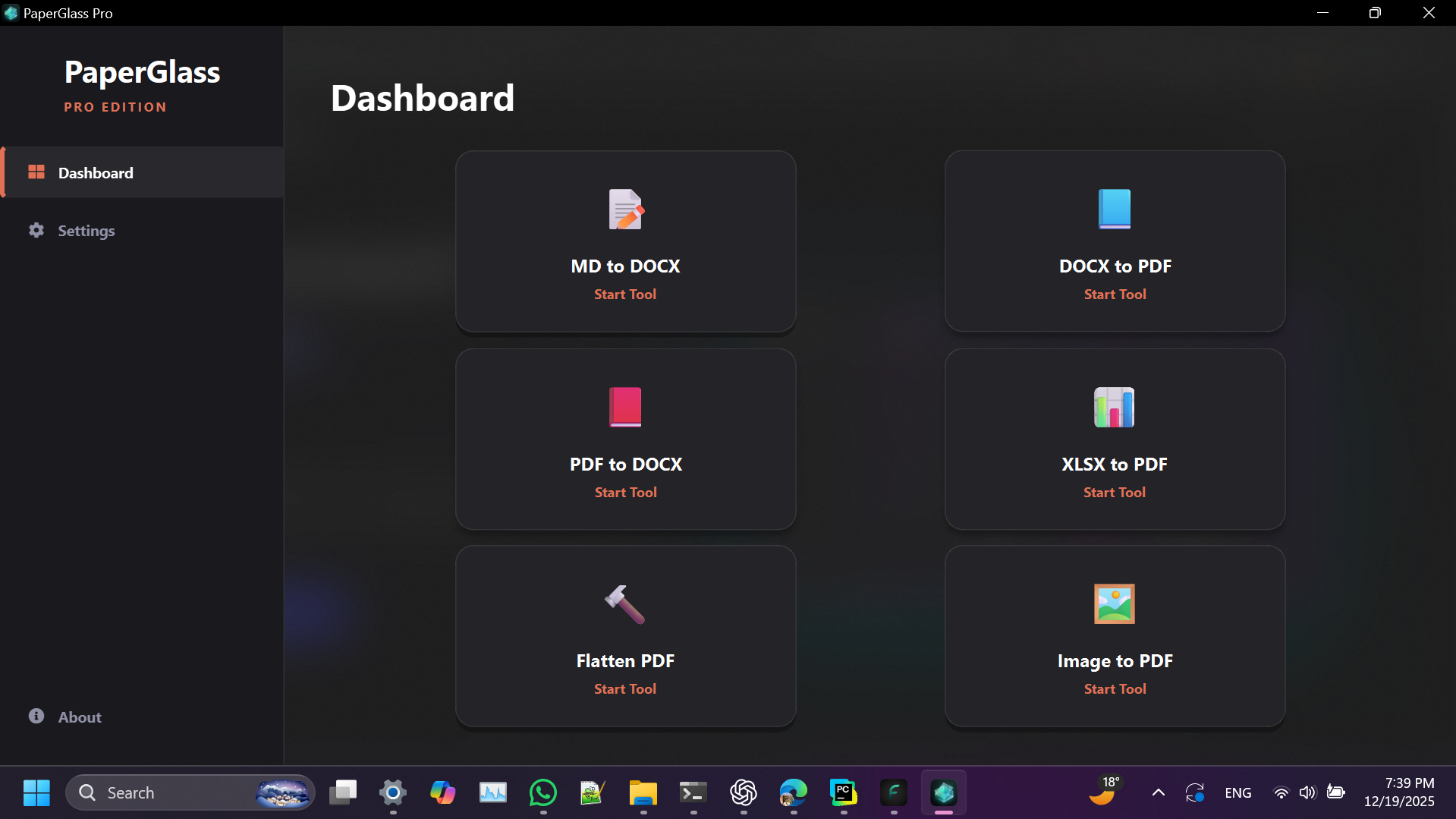Viewport: 1456px width, 819px height.
Task: Click the blue DOCX to PDF book icon
Action: pyautogui.click(x=1114, y=209)
